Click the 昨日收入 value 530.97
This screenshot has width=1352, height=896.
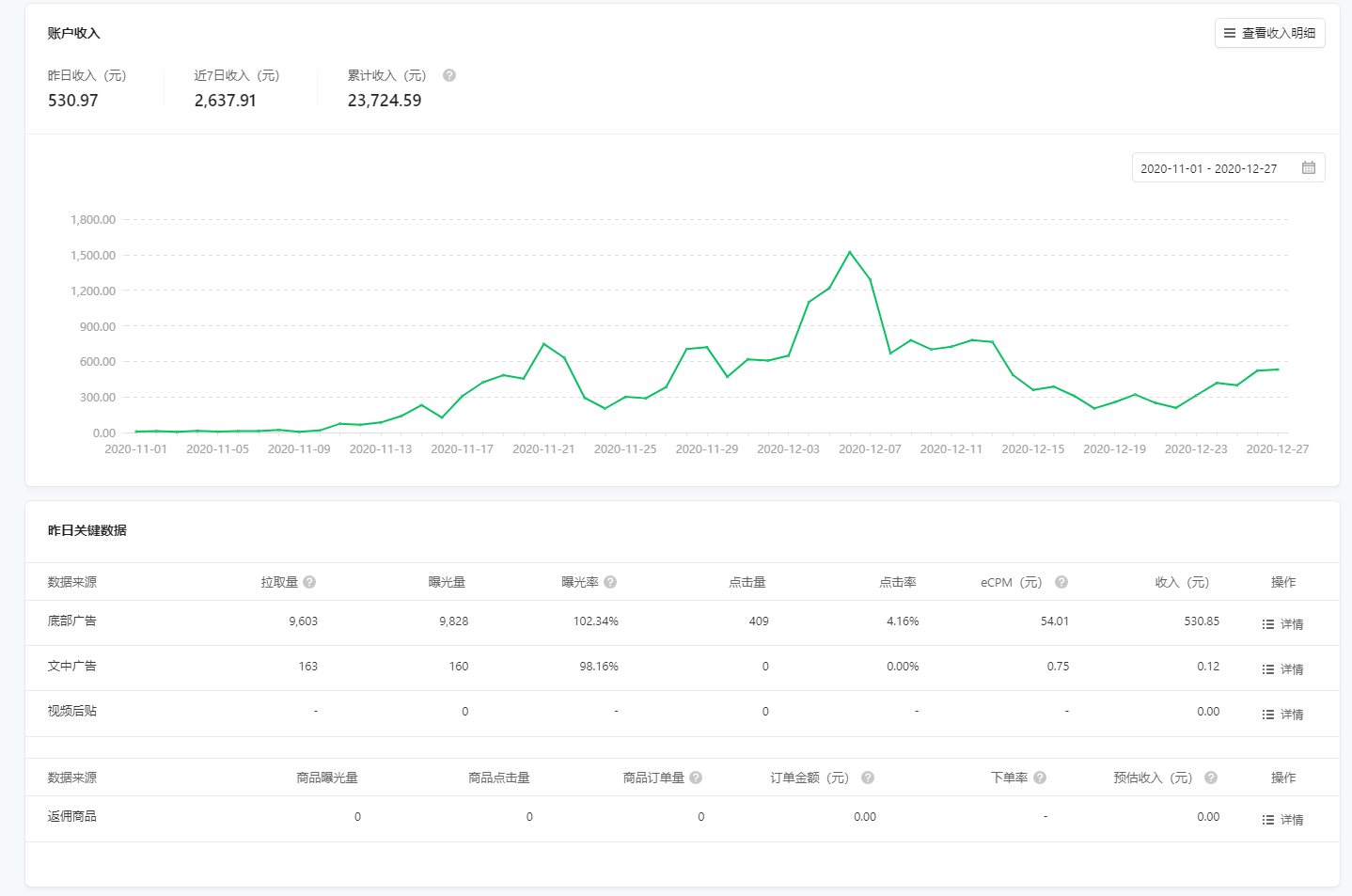pyautogui.click(x=73, y=101)
